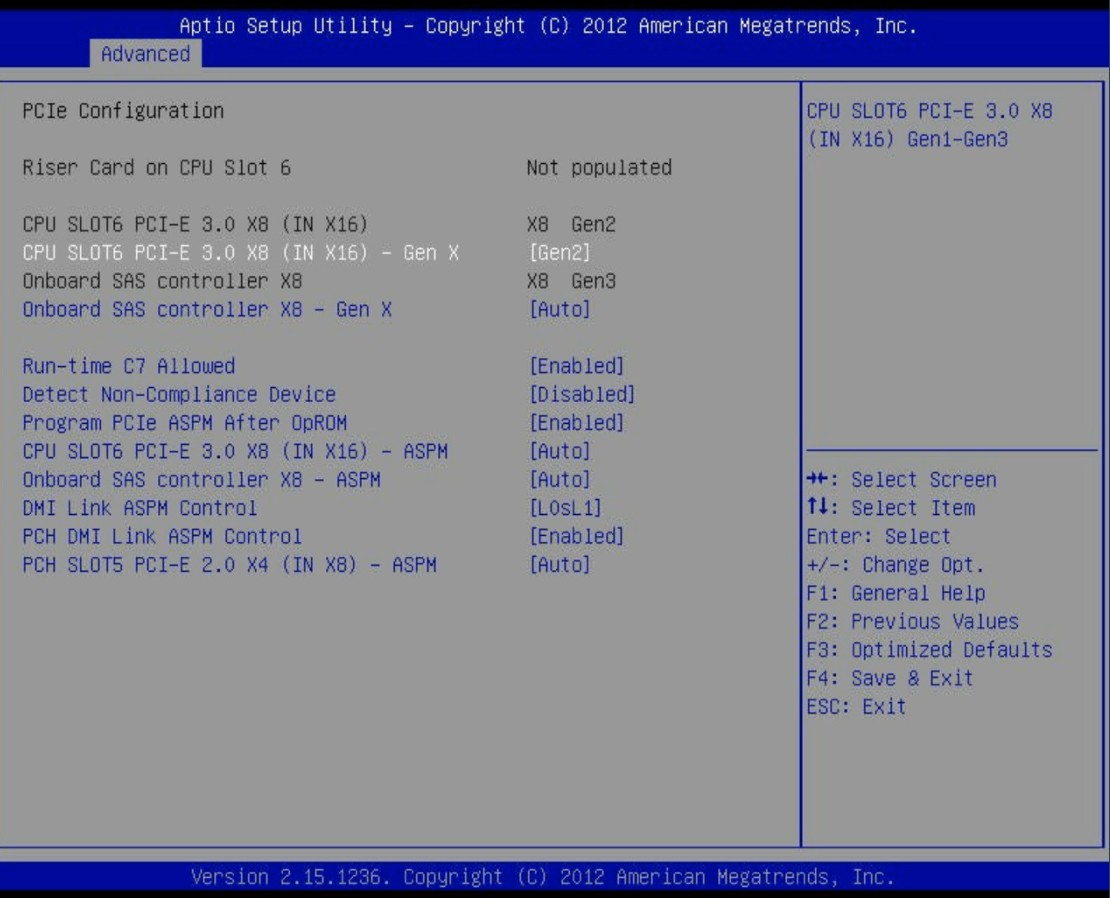Click CPU SLOT6 PCI-E 3.0 X8 (IN X16) info row
Screen dimensions: 1110x898
pos(195,224)
